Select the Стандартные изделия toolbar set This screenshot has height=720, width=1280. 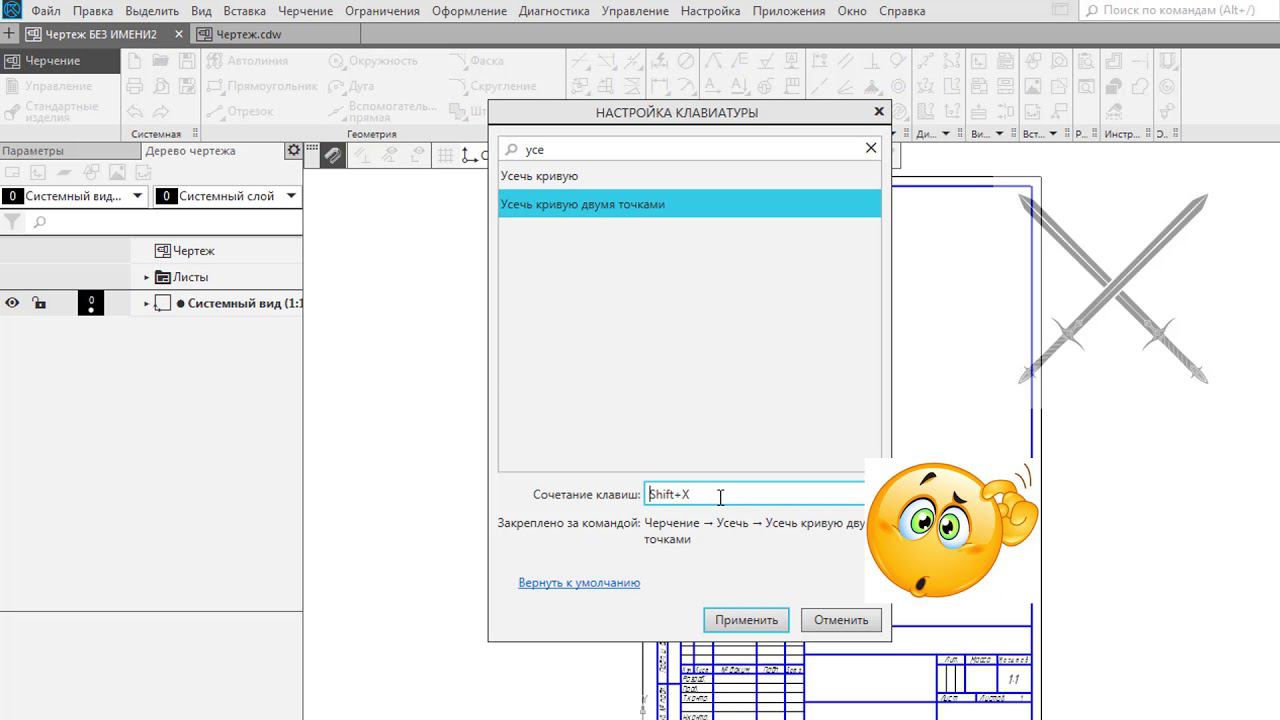tap(62, 111)
